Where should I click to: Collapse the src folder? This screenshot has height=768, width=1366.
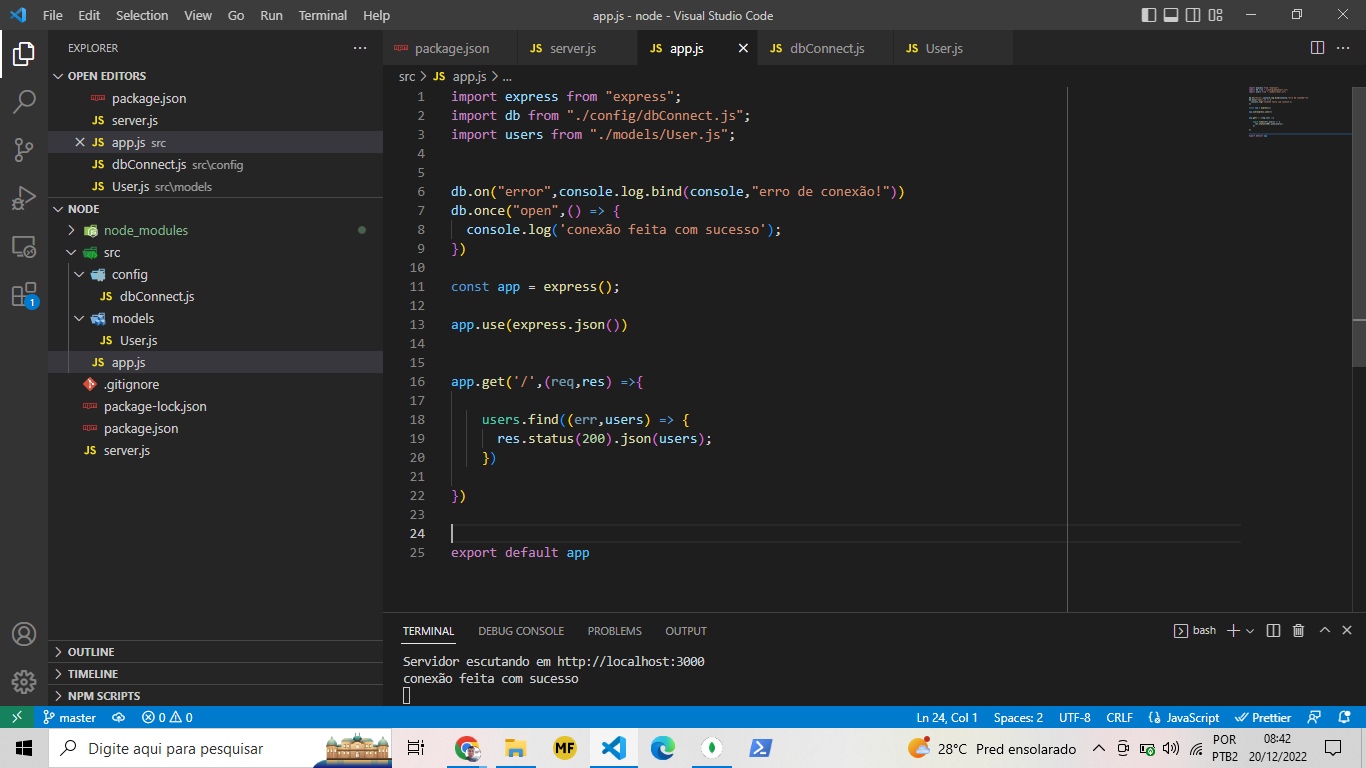[x=215, y=252]
